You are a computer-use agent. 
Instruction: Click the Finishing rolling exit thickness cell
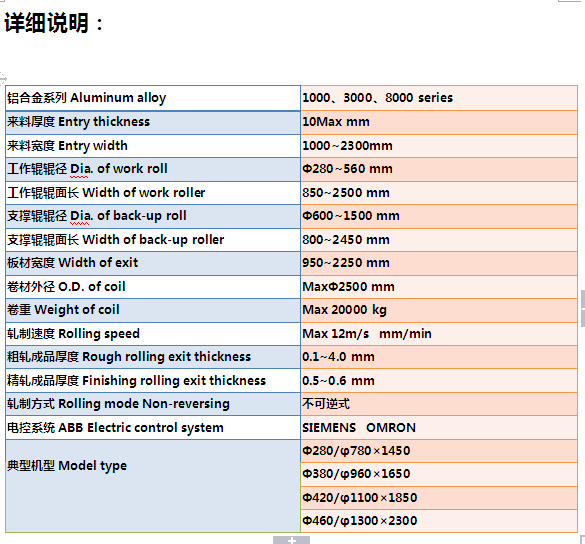[153, 381]
